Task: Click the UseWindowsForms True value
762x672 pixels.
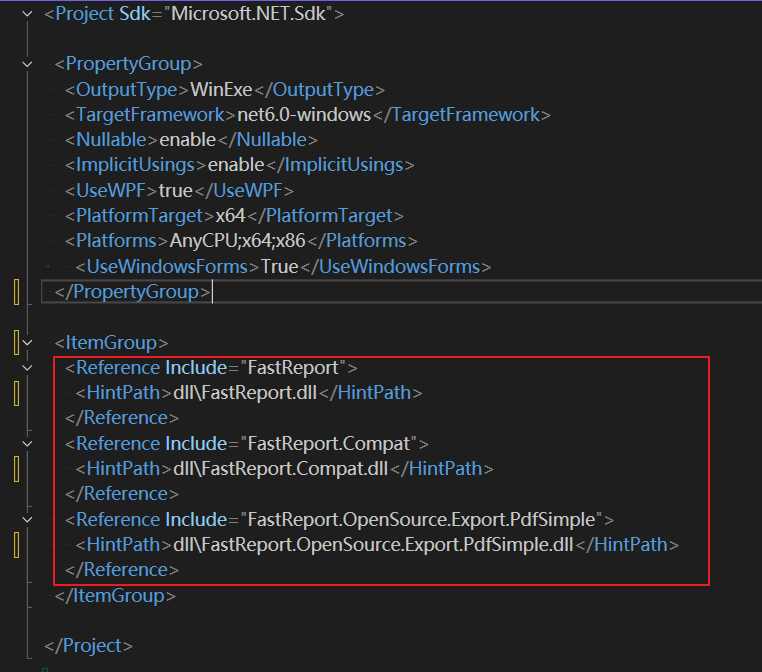Action: 279,267
